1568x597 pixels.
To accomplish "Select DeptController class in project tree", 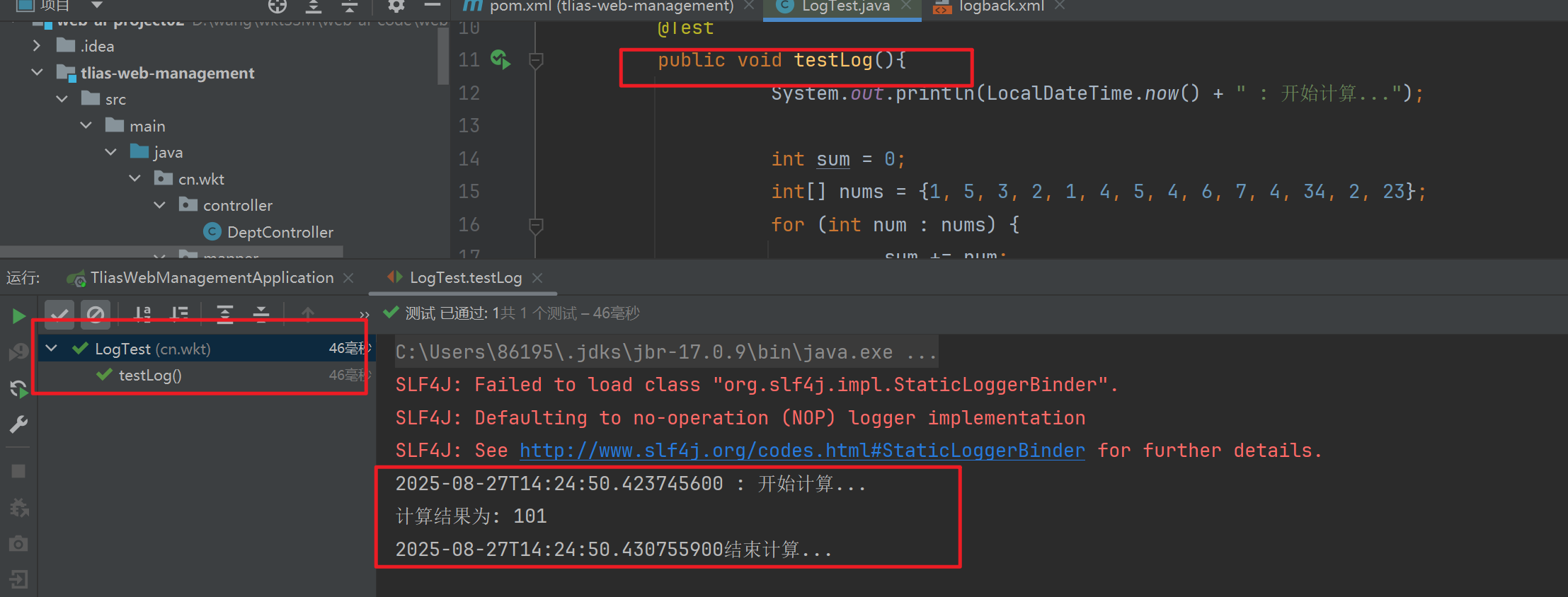I will coord(280,232).
